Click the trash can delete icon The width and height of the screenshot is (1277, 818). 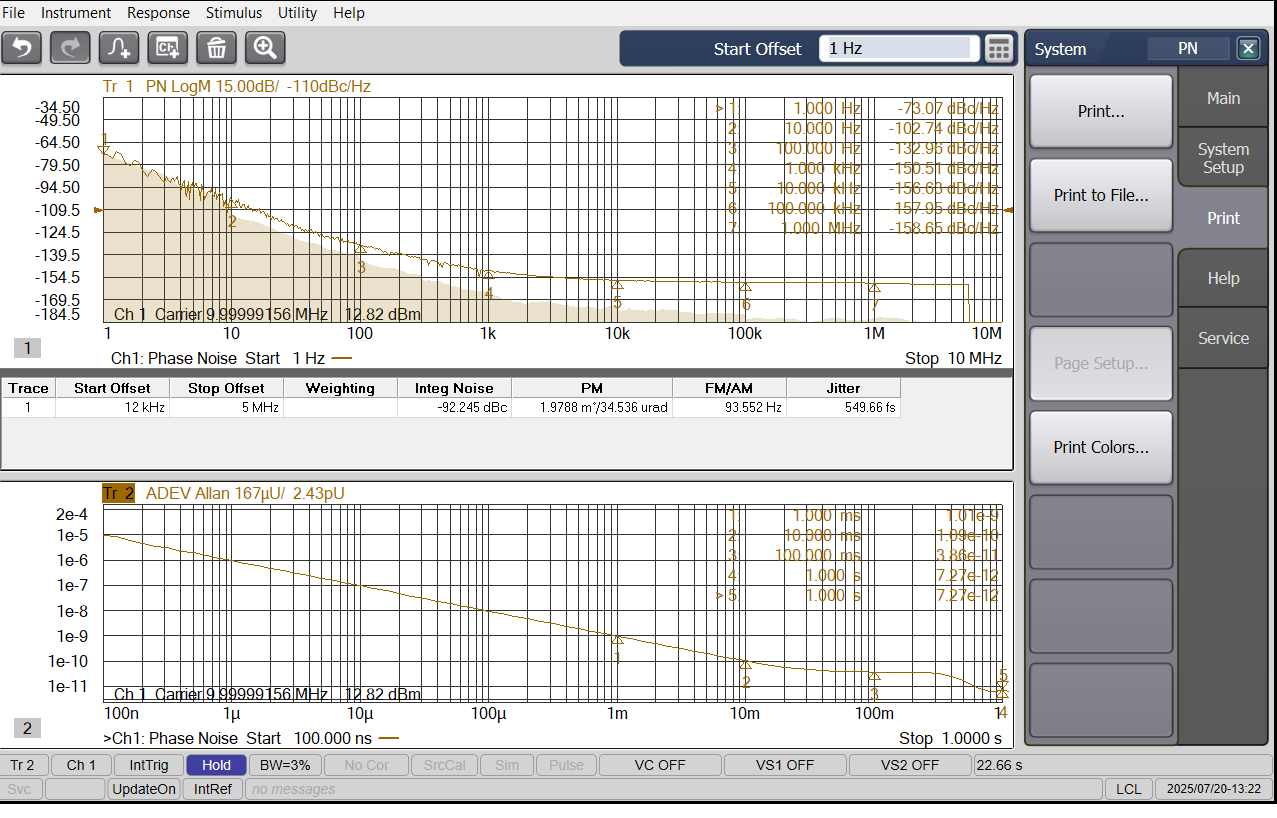coord(217,48)
